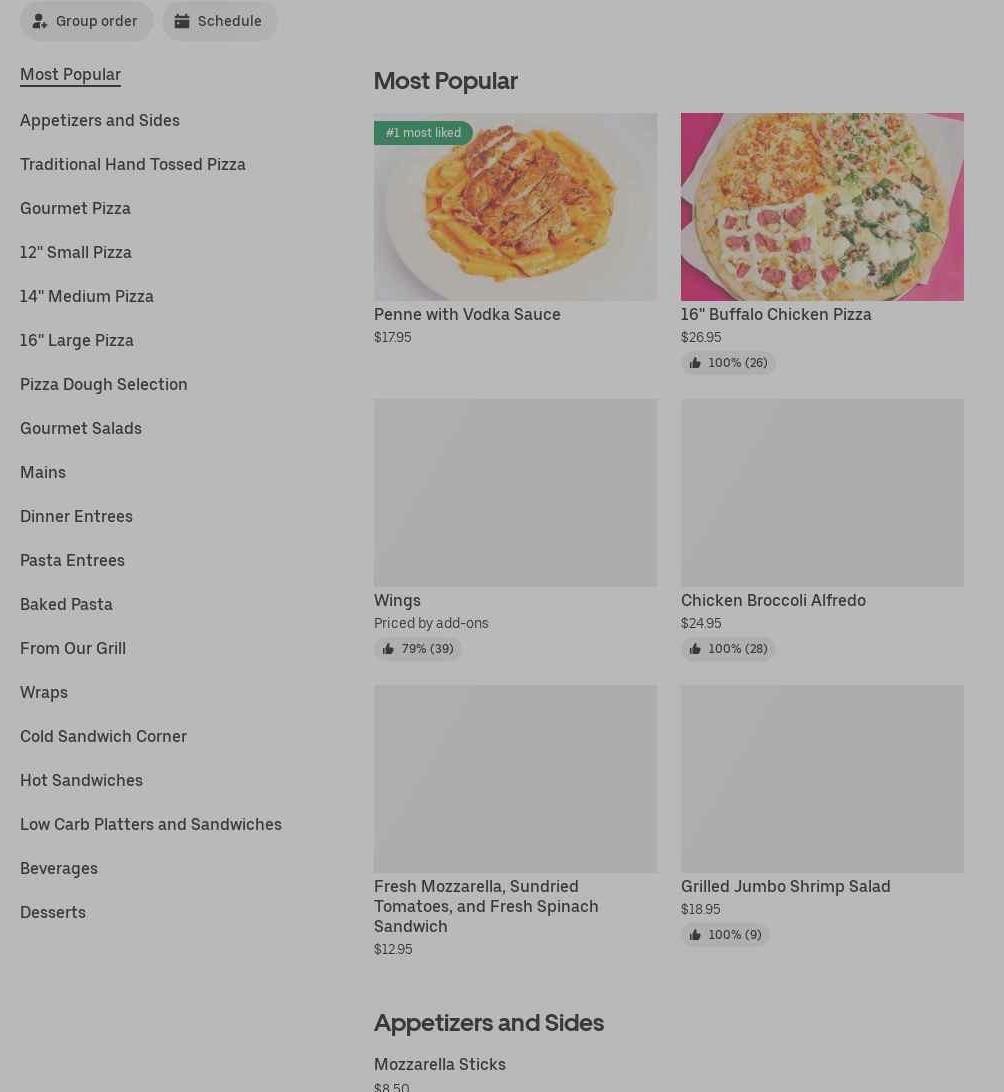Click the #1 most liked badge
Viewport: 1004px width, 1092px height.
point(423,133)
